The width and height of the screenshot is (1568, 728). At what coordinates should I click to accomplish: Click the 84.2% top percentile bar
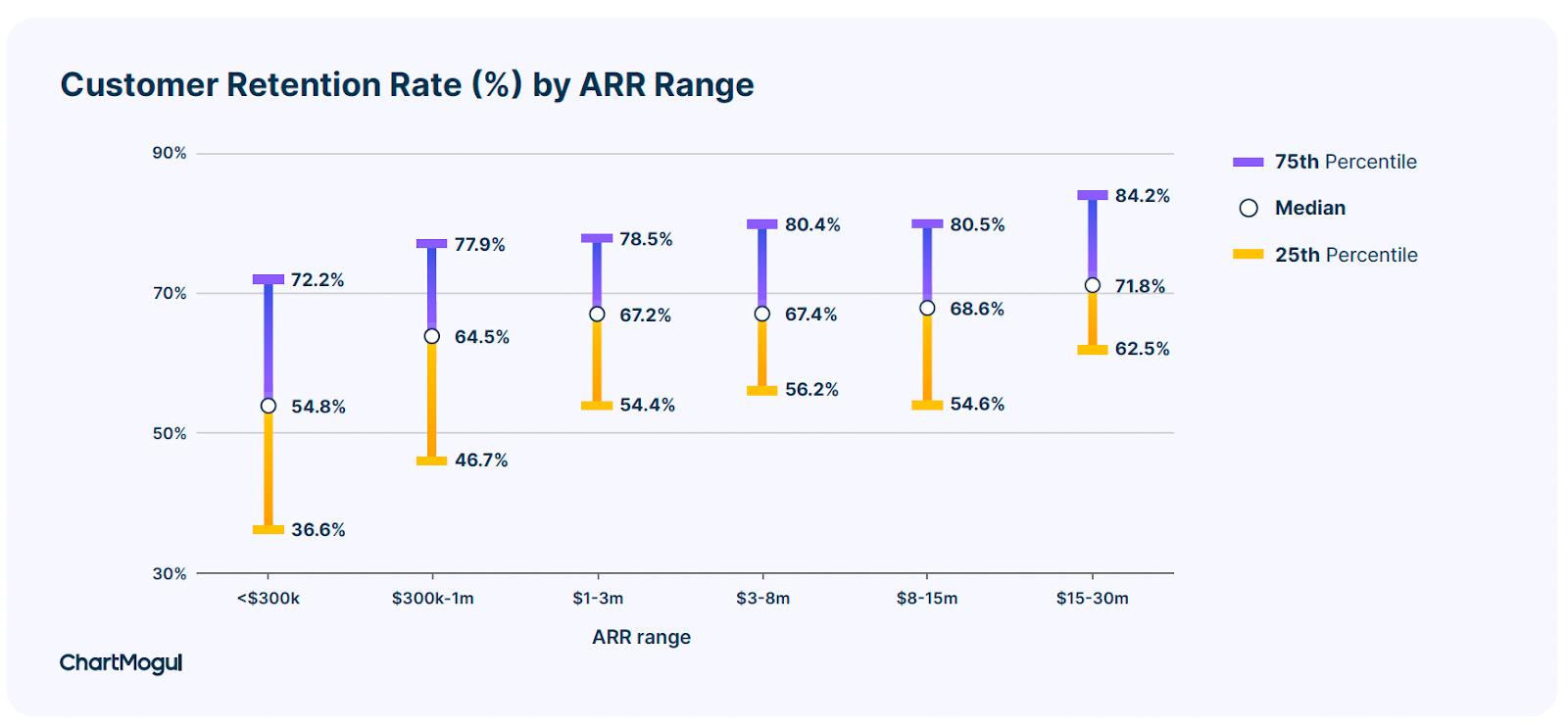1093,195
